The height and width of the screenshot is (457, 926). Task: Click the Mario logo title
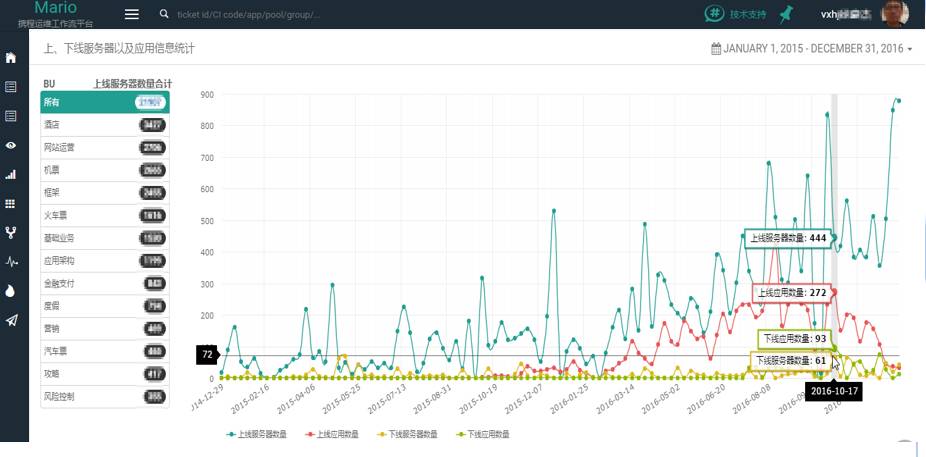56,8
